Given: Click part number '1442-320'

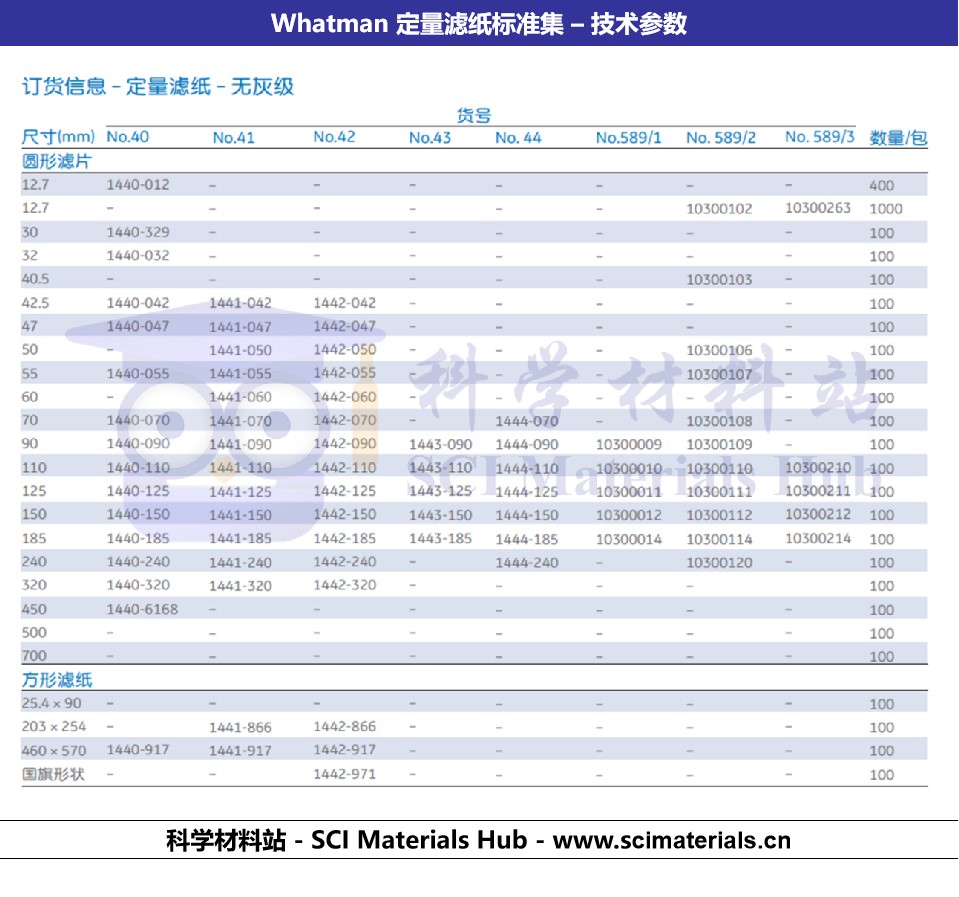Looking at the screenshot, I should (x=345, y=585).
